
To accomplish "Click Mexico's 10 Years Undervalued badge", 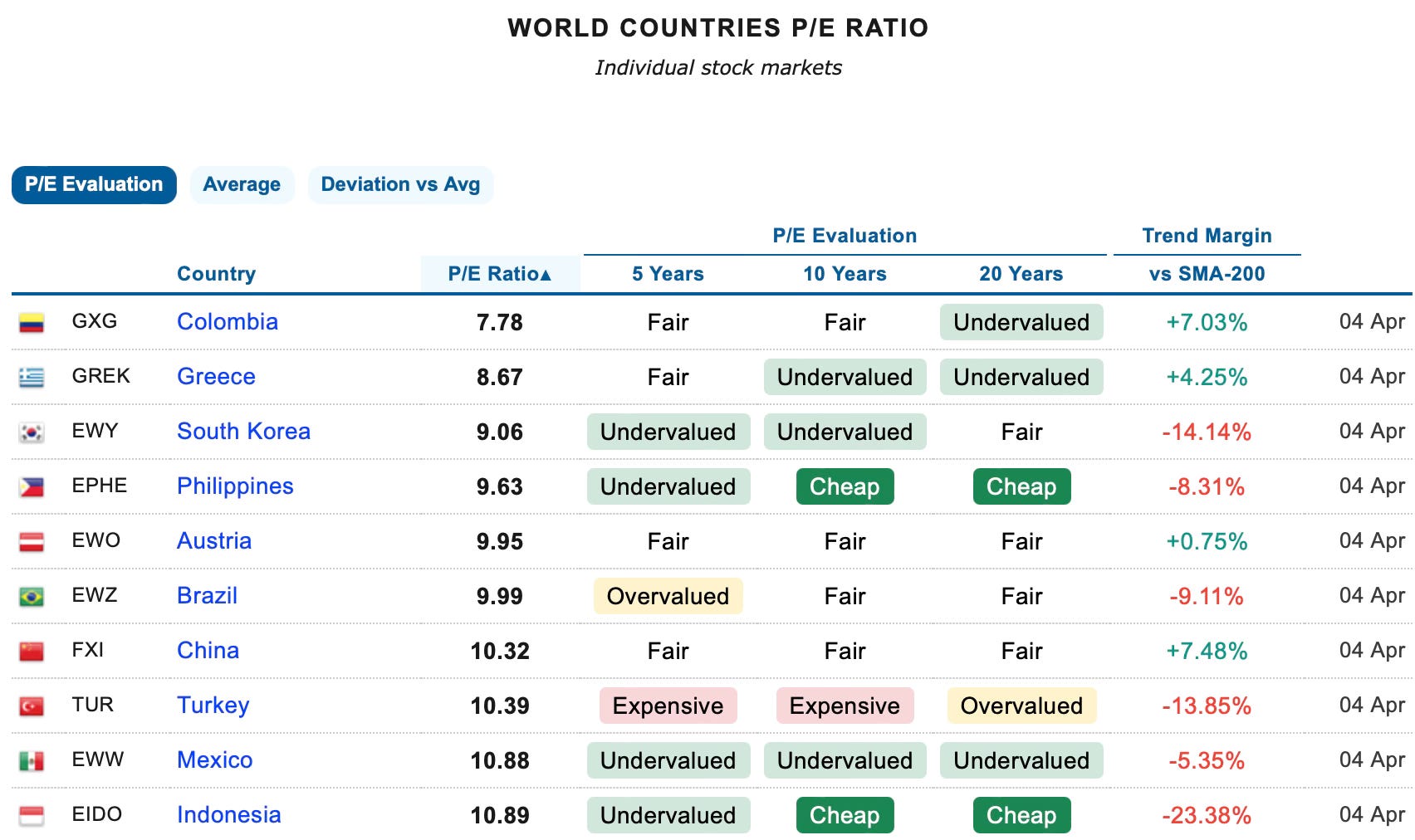I will [845, 760].
